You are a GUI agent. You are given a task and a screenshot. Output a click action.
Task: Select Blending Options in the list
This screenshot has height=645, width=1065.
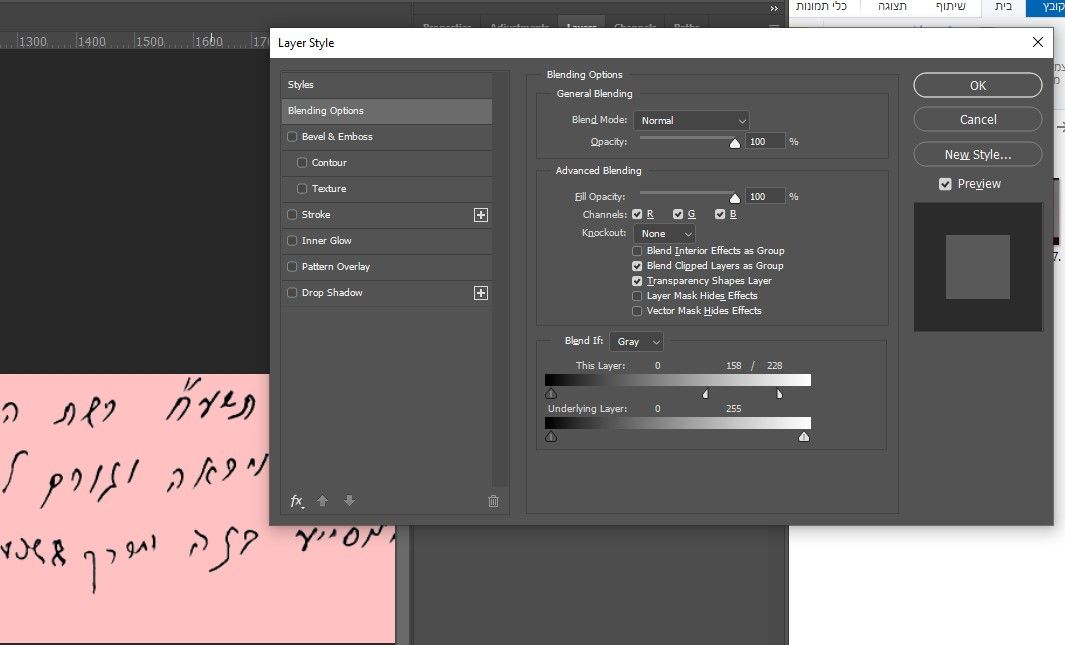point(386,111)
